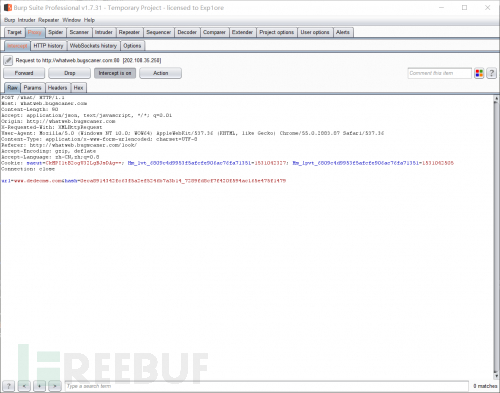Click the Origin header line

(x=58, y=121)
